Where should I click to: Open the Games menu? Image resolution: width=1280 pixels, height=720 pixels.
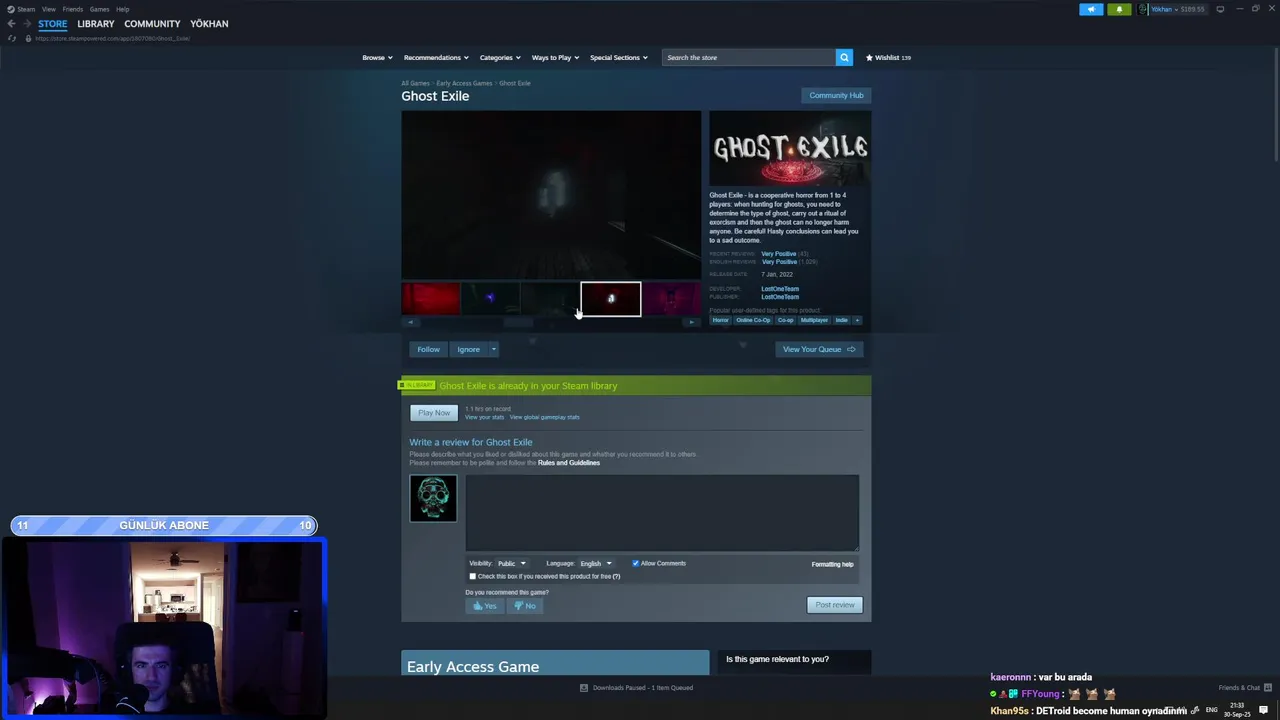[x=99, y=9]
